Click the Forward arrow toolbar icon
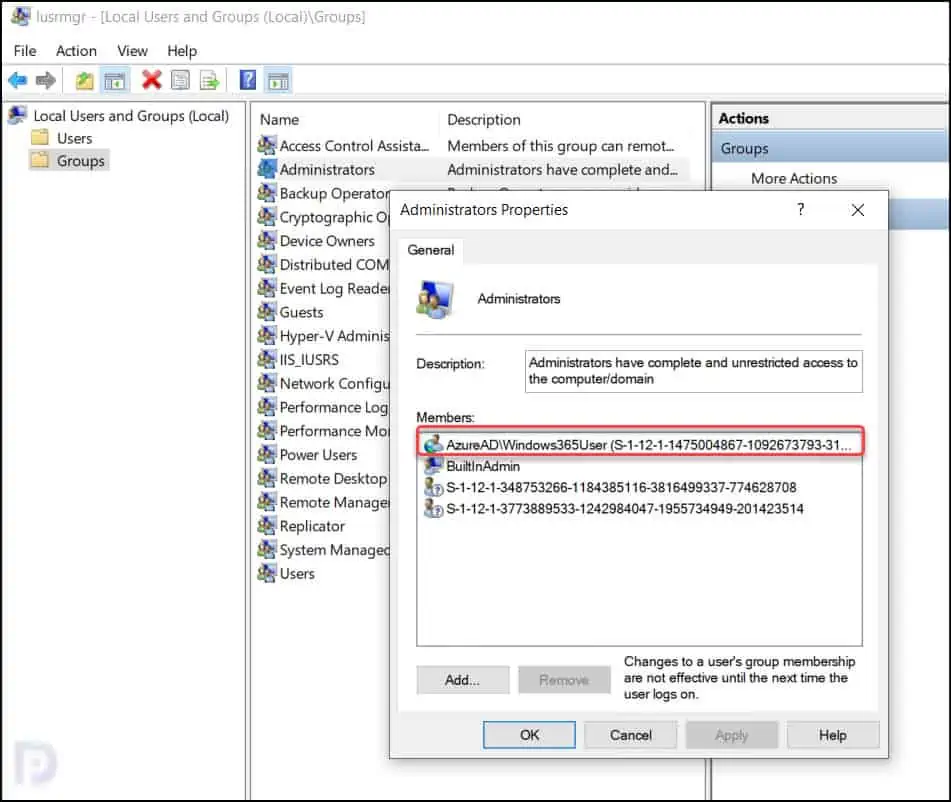The width and height of the screenshot is (951, 802). [46, 80]
